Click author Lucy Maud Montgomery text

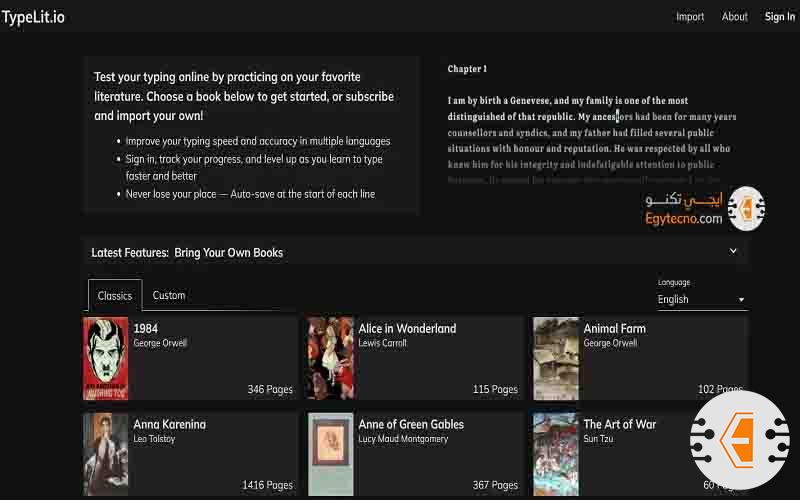coord(403,439)
